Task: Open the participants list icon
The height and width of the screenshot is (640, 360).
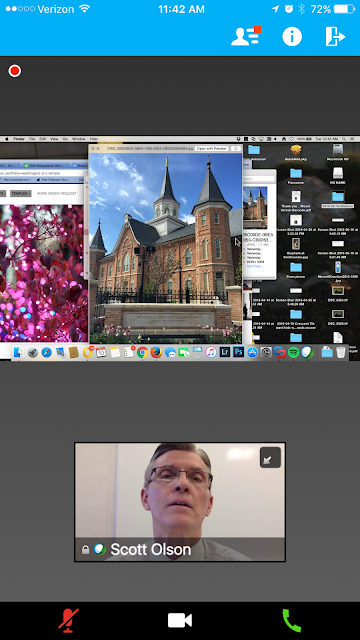Action: click(x=246, y=36)
